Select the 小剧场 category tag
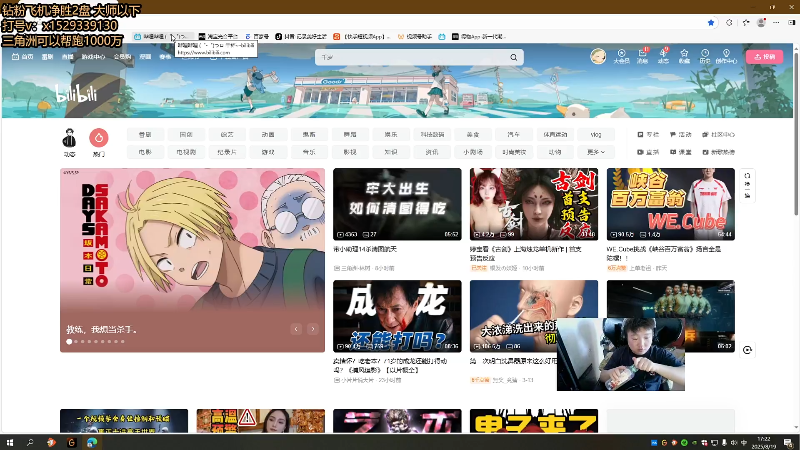The image size is (800, 450). click(x=473, y=152)
